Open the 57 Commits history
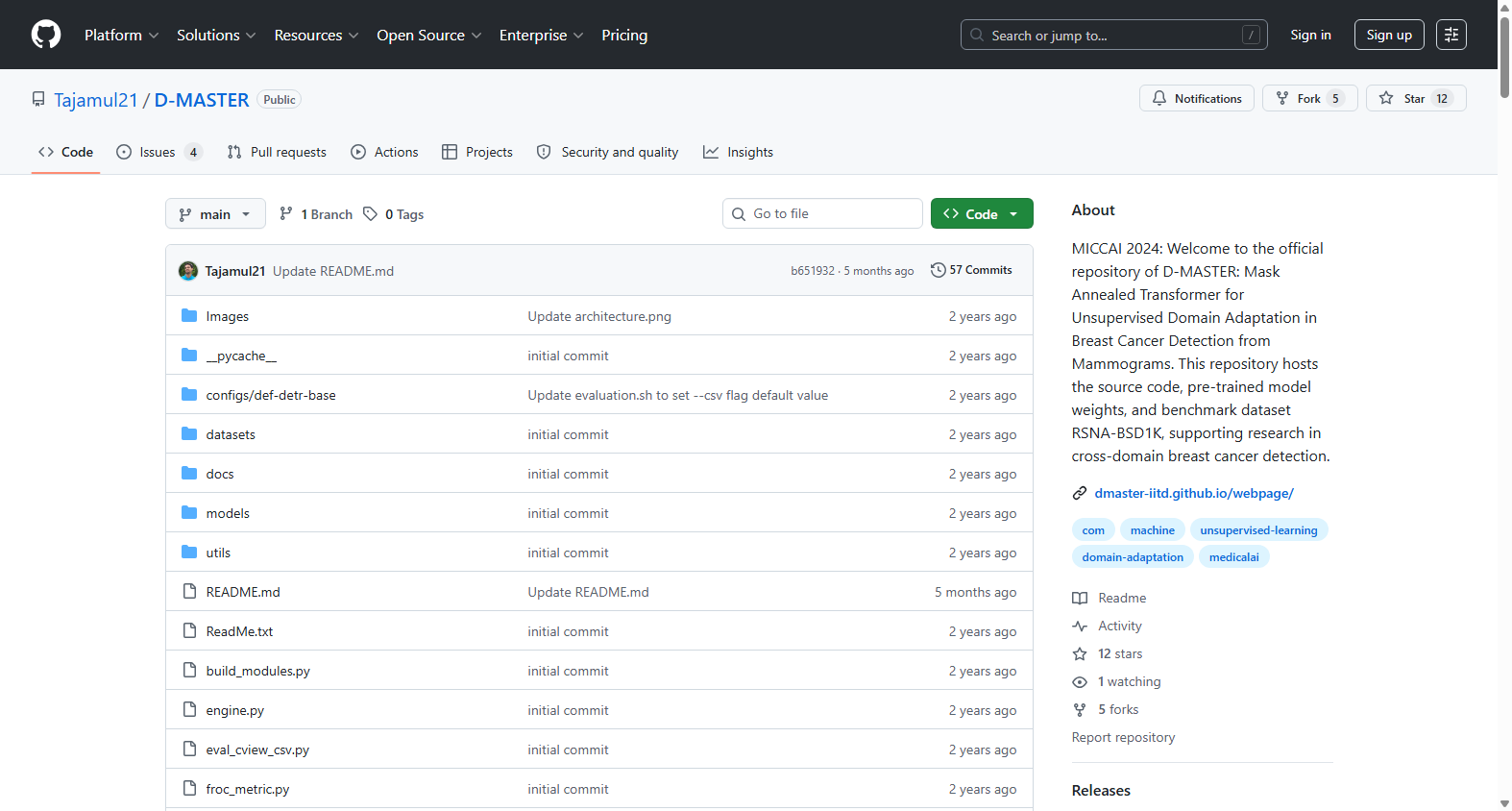 (x=971, y=270)
